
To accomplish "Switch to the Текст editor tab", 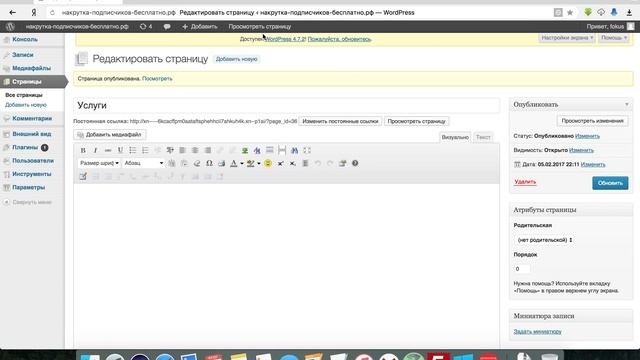I will [483, 137].
